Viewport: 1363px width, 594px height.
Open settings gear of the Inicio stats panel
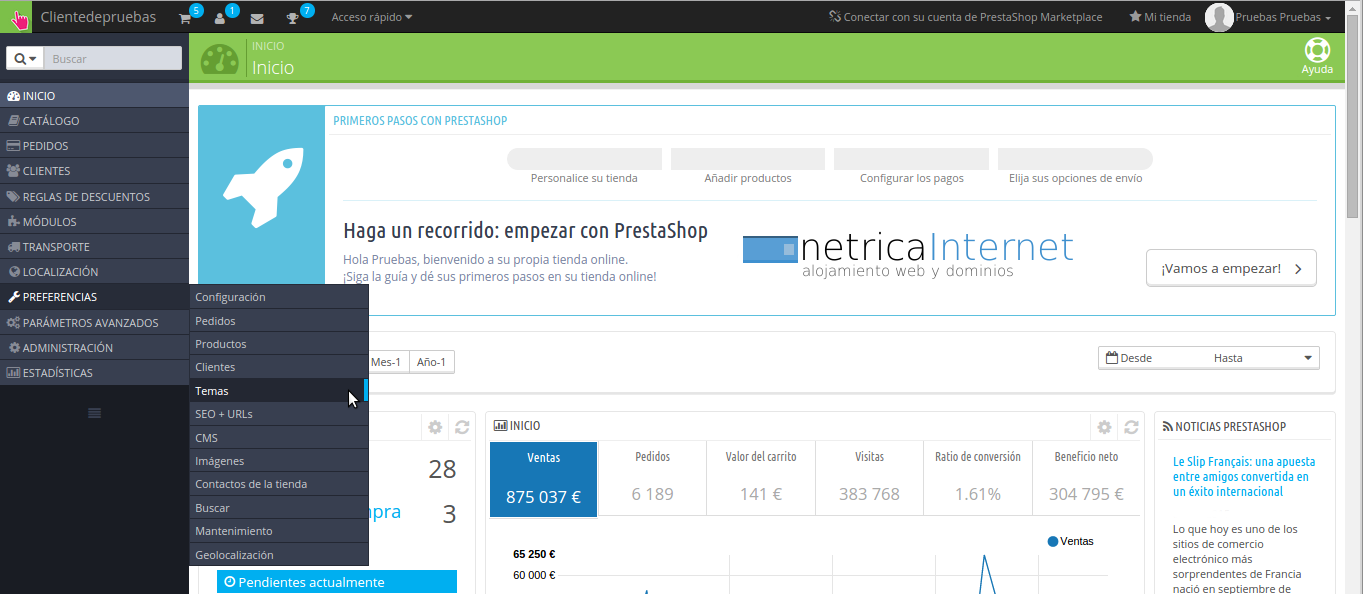click(1104, 427)
